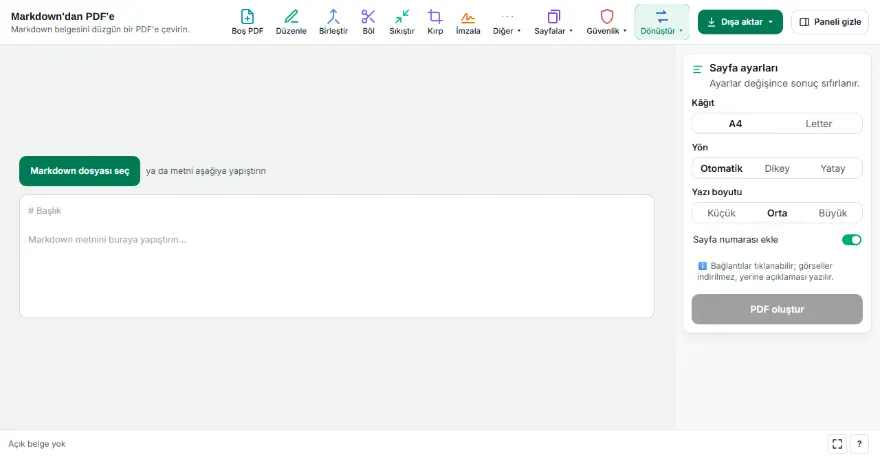Set orientation to Otomatik
The image size is (880, 457).
(721, 168)
